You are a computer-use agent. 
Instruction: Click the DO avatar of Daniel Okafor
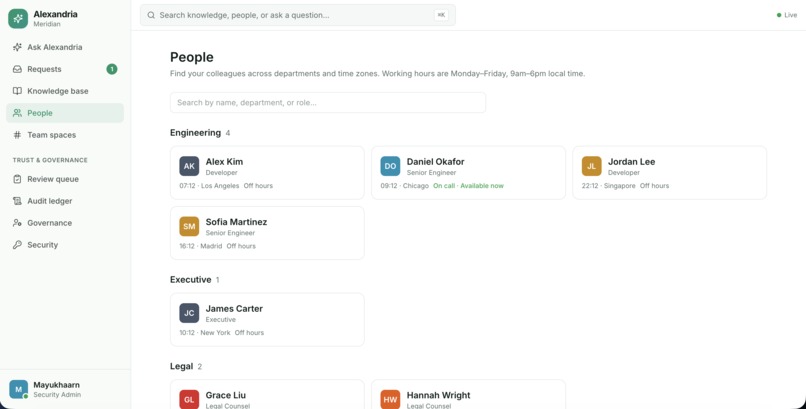[x=390, y=166]
